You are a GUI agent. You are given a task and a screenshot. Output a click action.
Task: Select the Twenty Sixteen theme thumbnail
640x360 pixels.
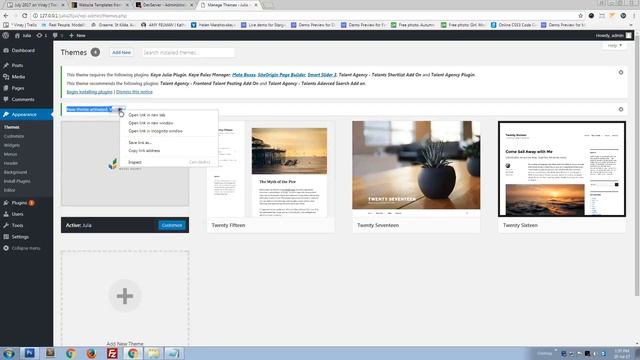click(562, 169)
